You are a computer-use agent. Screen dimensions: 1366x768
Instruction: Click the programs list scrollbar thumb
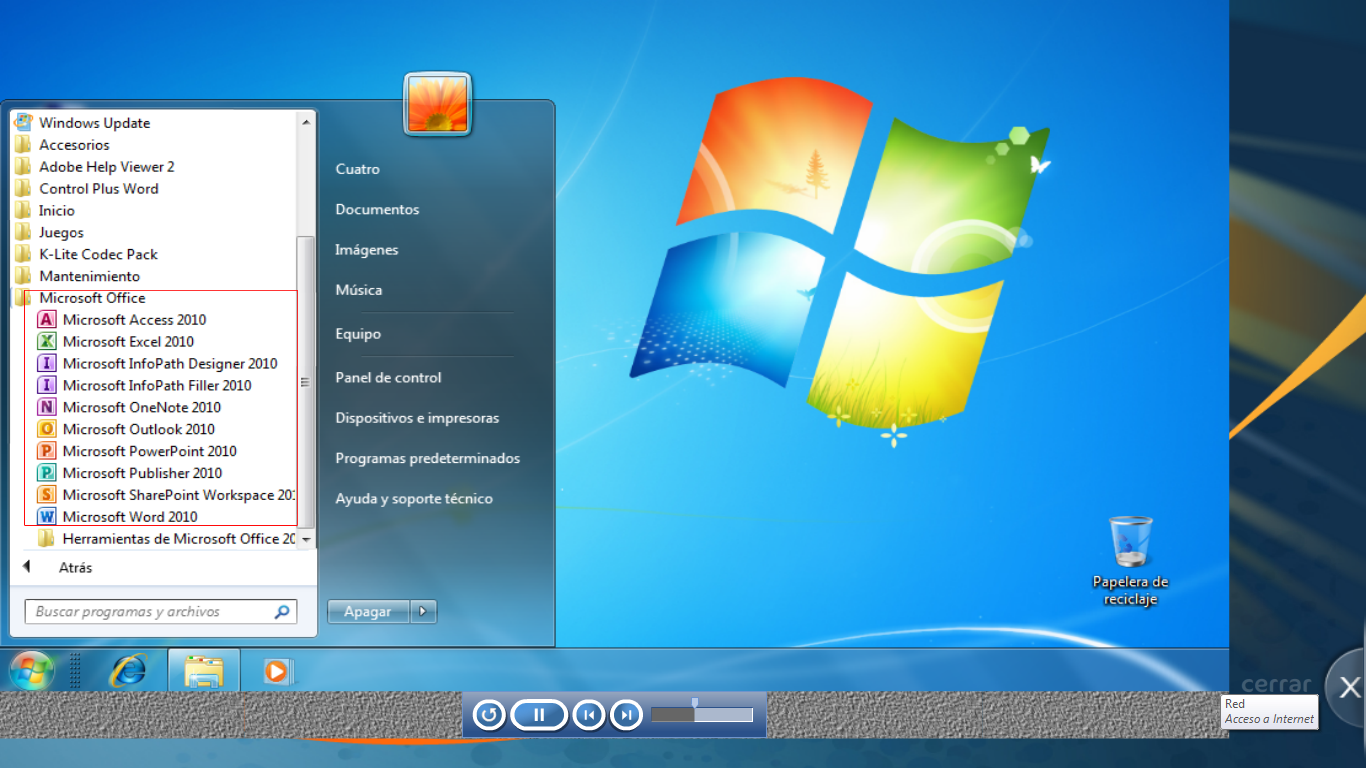coord(307,382)
